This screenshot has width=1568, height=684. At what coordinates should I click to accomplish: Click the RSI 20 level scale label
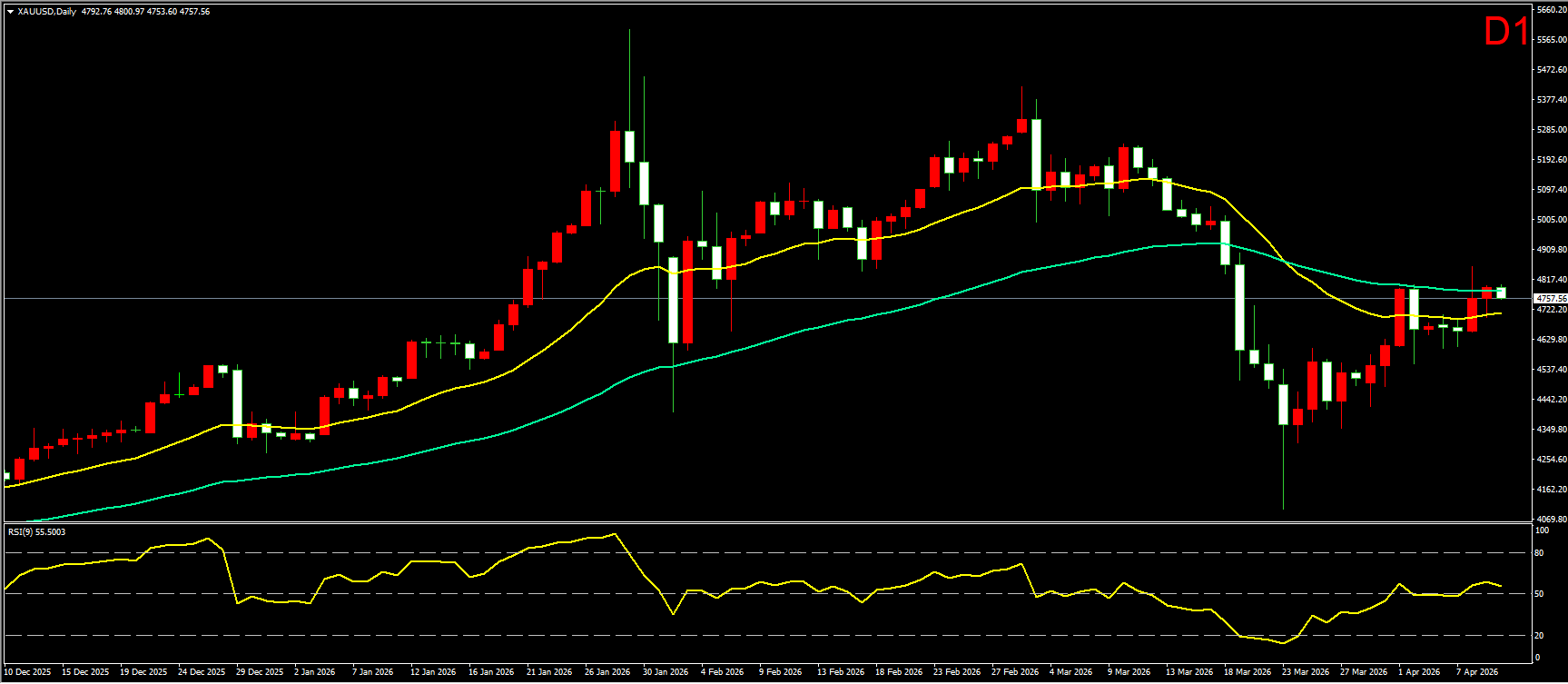coord(1539,636)
